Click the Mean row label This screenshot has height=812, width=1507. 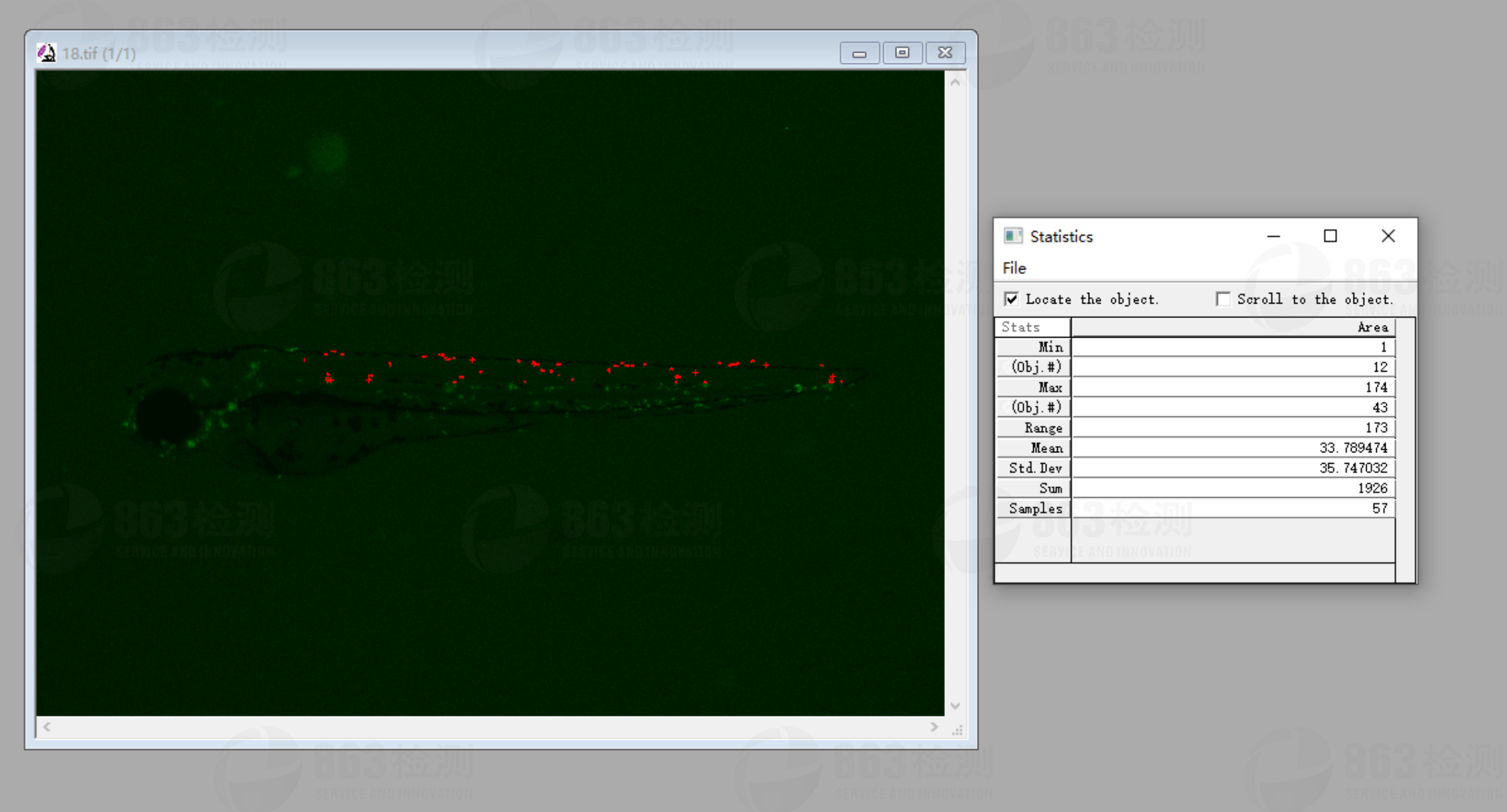tap(1033, 448)
